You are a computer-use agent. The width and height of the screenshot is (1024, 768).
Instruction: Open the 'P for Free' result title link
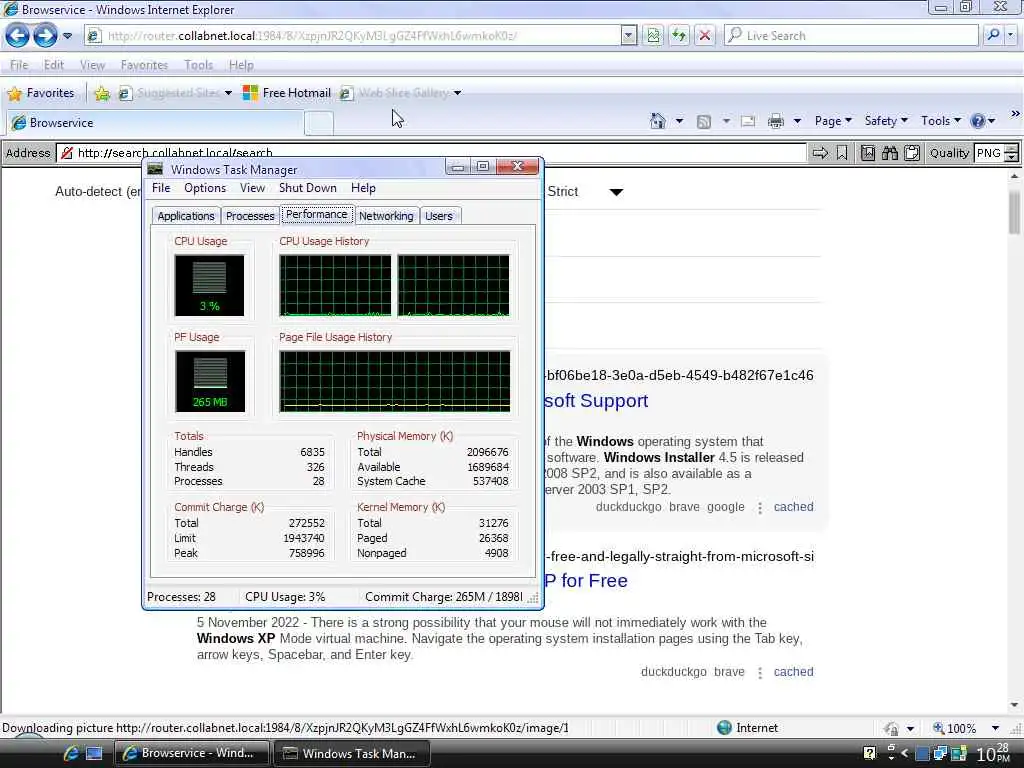(586, 581)
